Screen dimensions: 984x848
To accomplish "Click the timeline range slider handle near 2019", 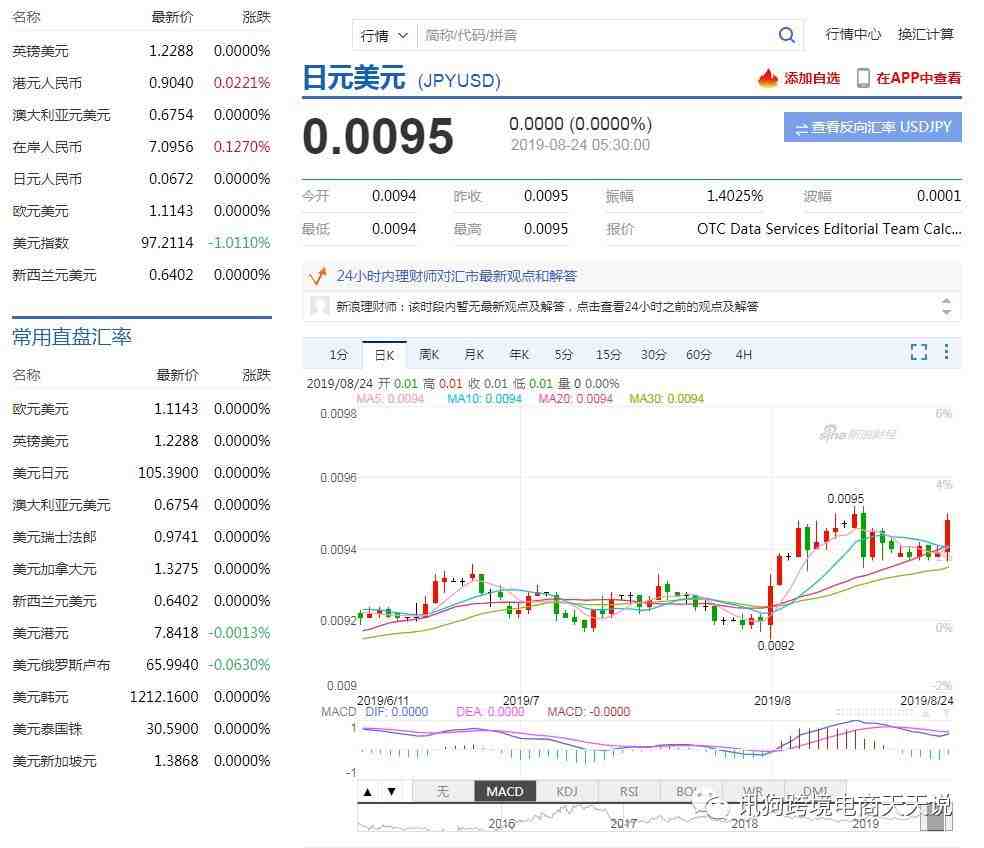I will click(936, 819).
